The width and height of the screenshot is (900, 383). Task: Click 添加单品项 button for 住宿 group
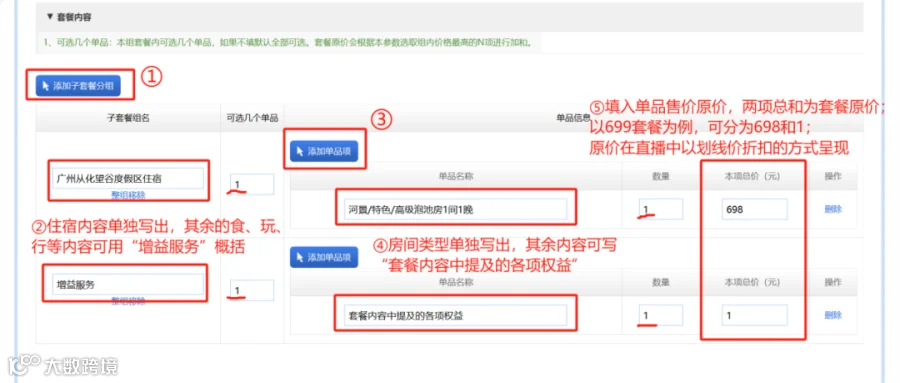(324, 152)
